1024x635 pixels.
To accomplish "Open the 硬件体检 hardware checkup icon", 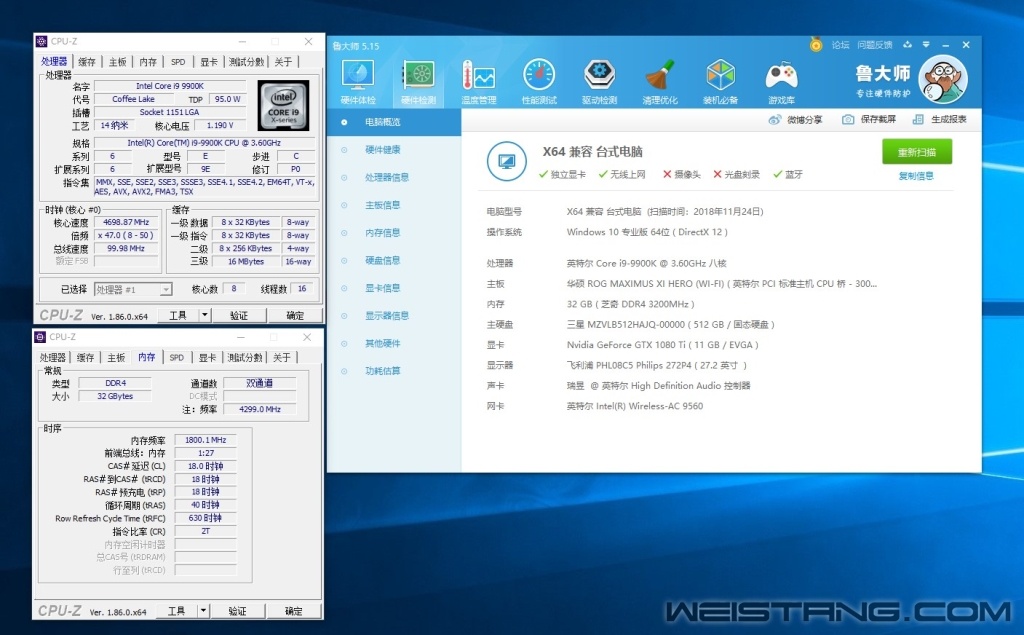I will 358,82.
